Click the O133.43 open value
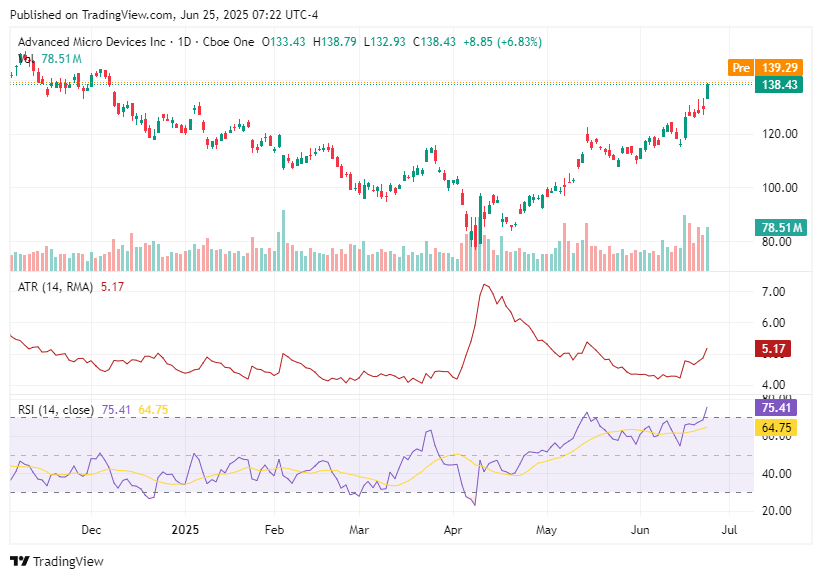This screenshot has height=579, width=822. pyautogui.click(x=283, y=42)
